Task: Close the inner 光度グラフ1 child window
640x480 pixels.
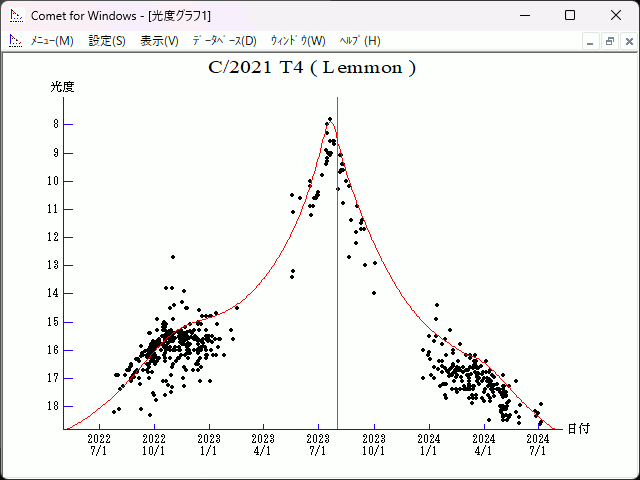Action: tap(627, 41)
